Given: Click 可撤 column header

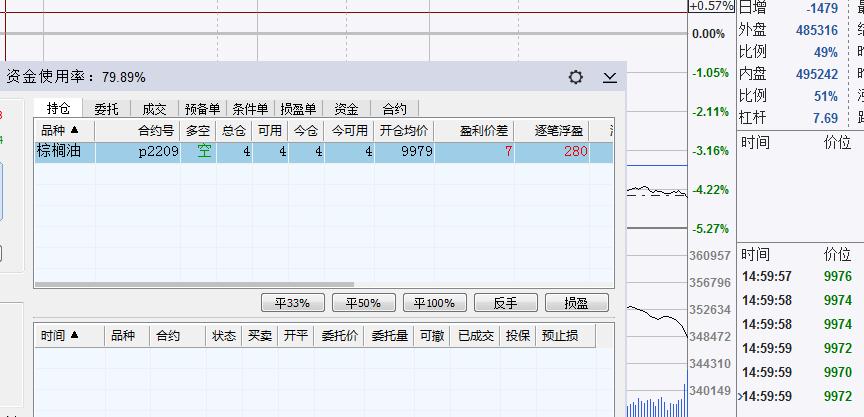Looking at the screenshot, I should (432, 335).
